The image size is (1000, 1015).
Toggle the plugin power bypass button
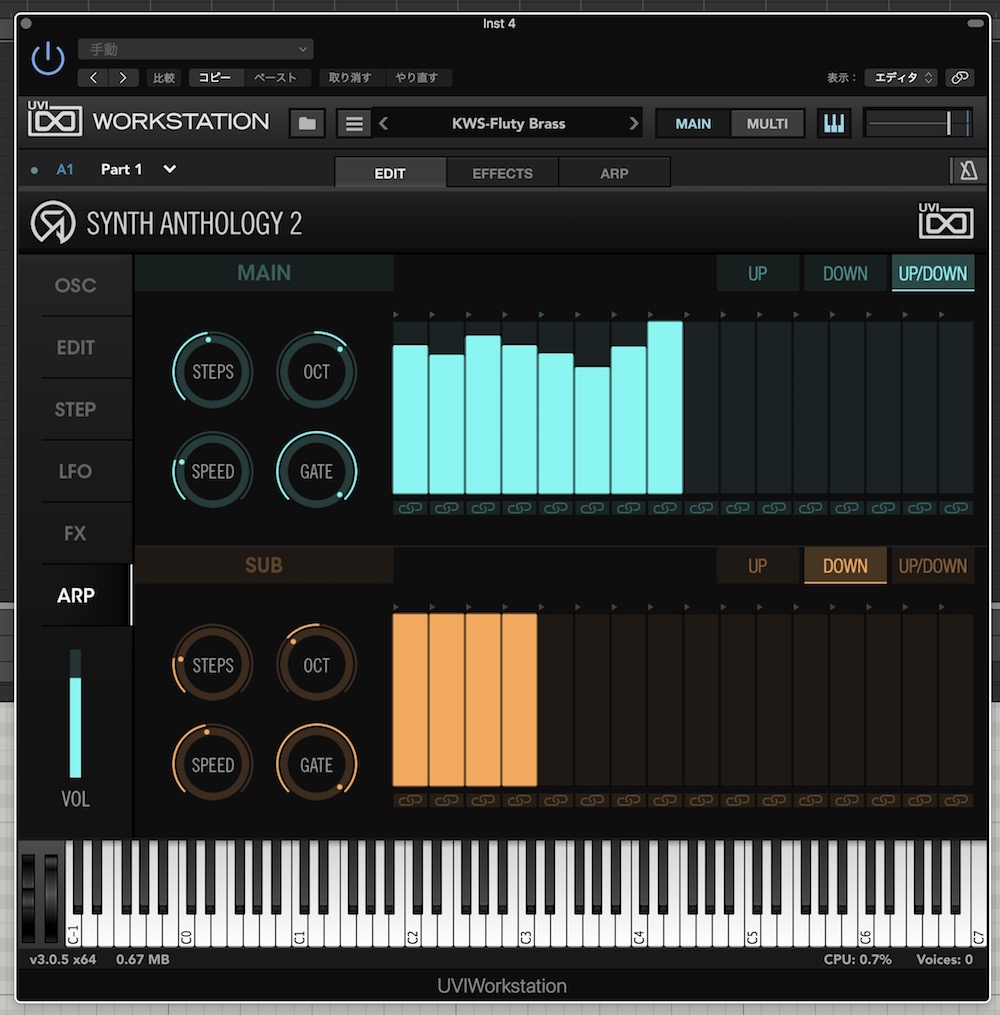47,60
